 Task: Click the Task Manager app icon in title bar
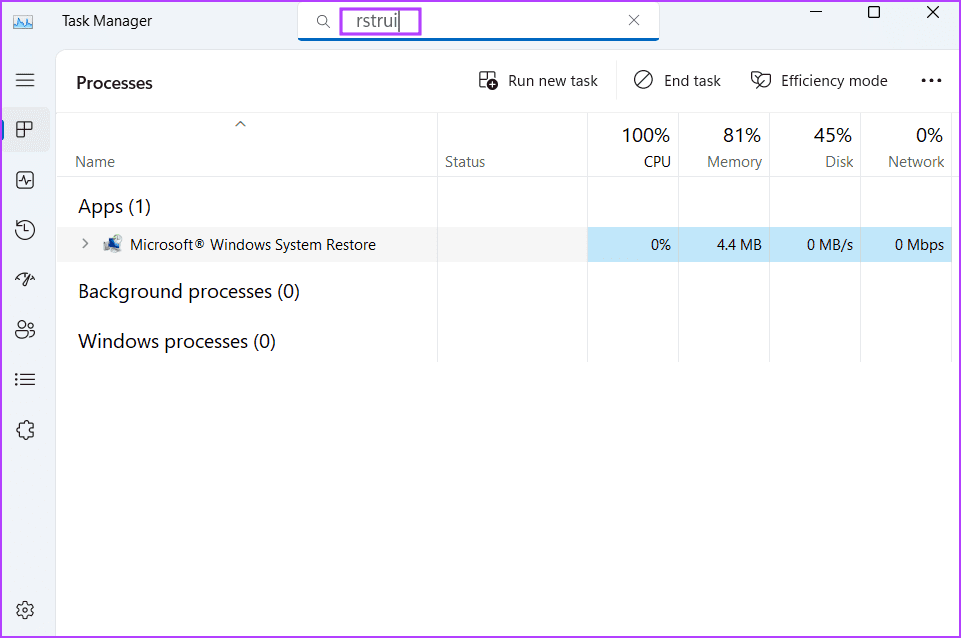(23, 22)
